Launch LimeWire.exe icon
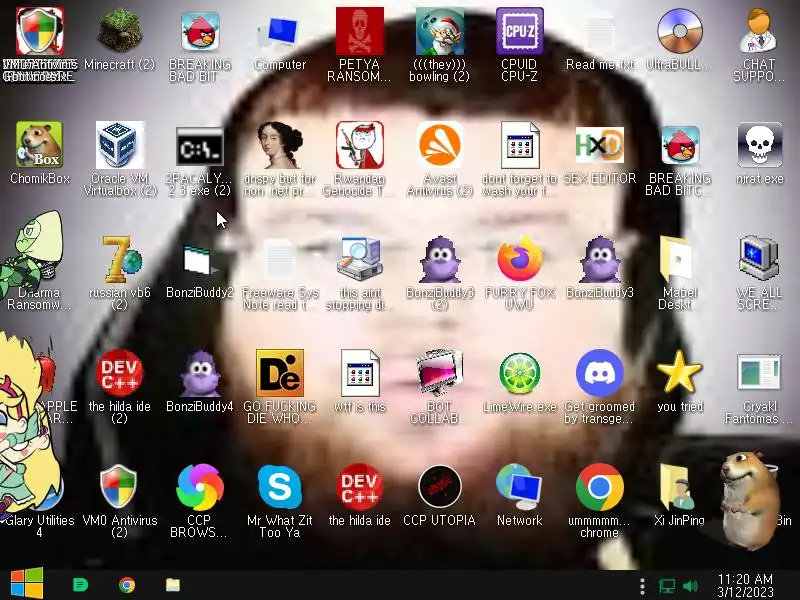Image resolution: width=800 pixels, height=600 pixels. (x=519, y=373)
